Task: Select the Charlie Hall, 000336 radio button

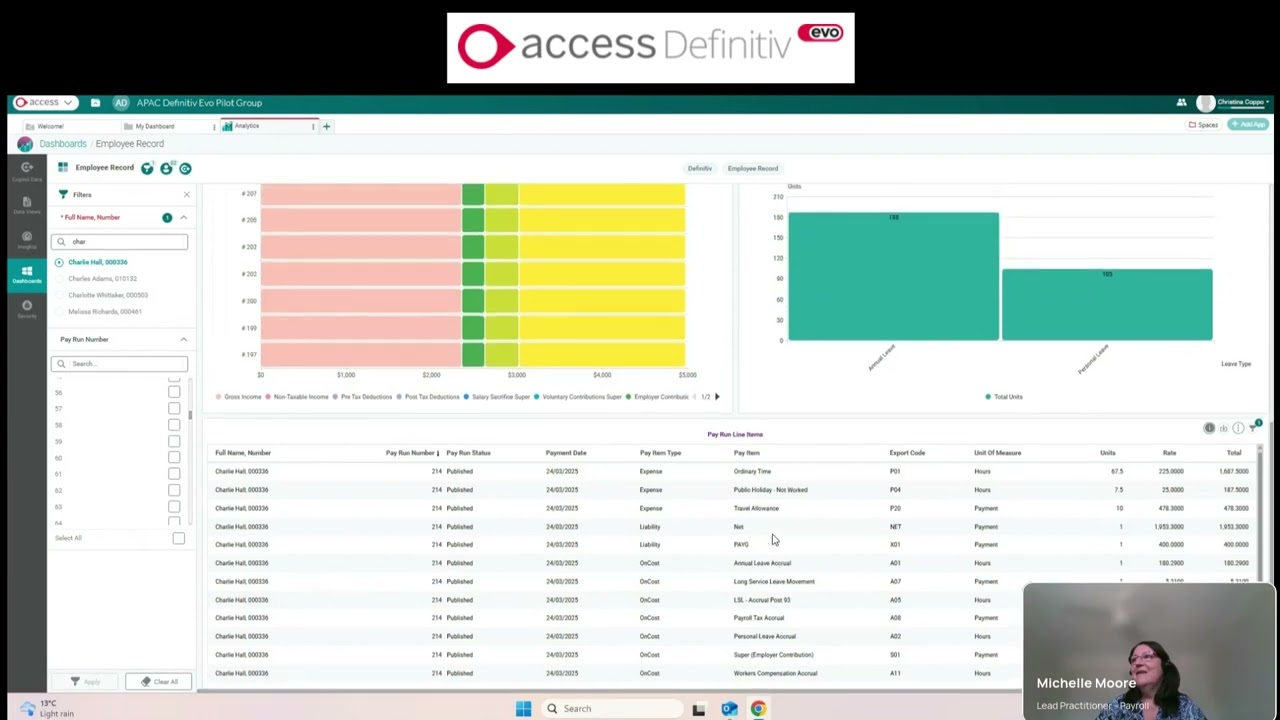Action: pos(59,262)
